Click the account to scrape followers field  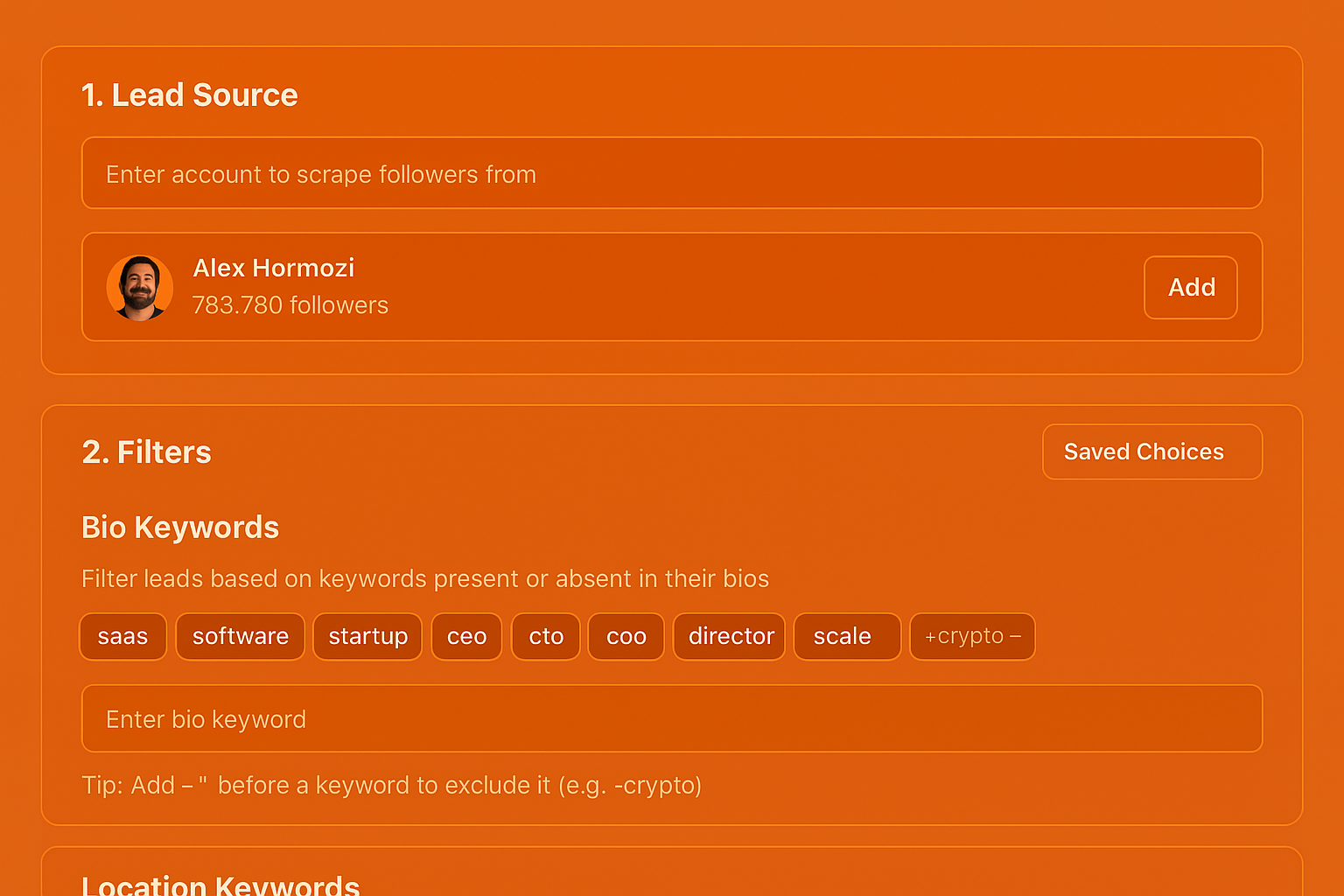[x=671, y=173]
